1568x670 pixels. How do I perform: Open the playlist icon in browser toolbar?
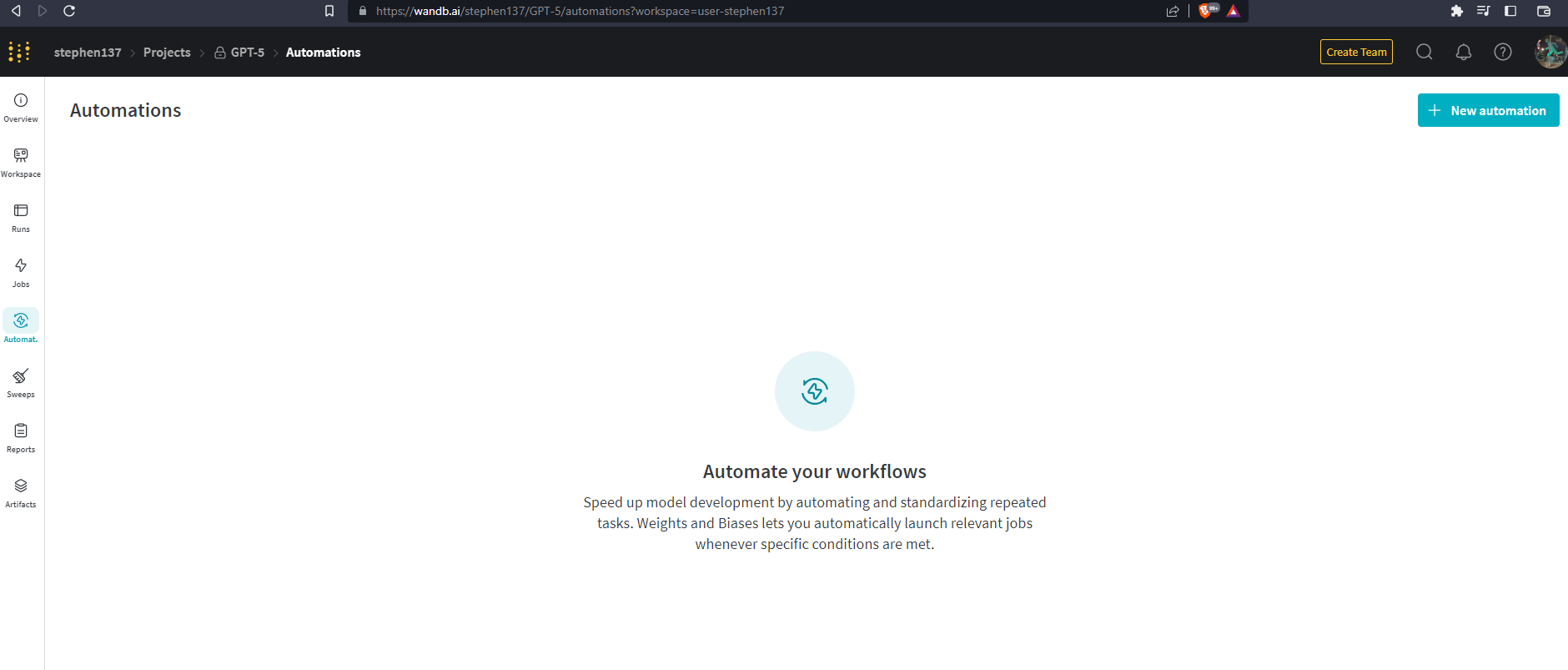point(1484,11)
